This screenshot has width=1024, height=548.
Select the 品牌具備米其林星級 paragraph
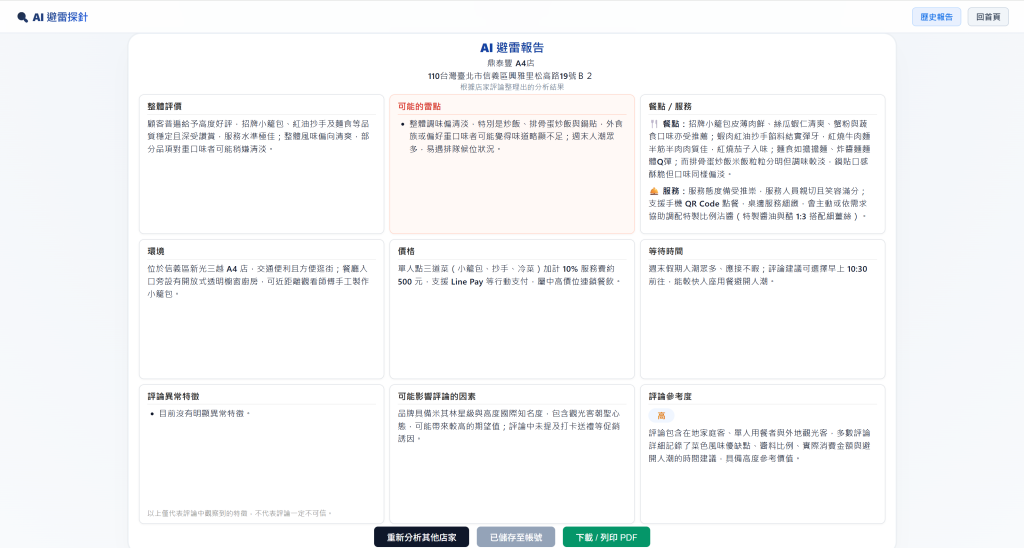click(509, 426)
